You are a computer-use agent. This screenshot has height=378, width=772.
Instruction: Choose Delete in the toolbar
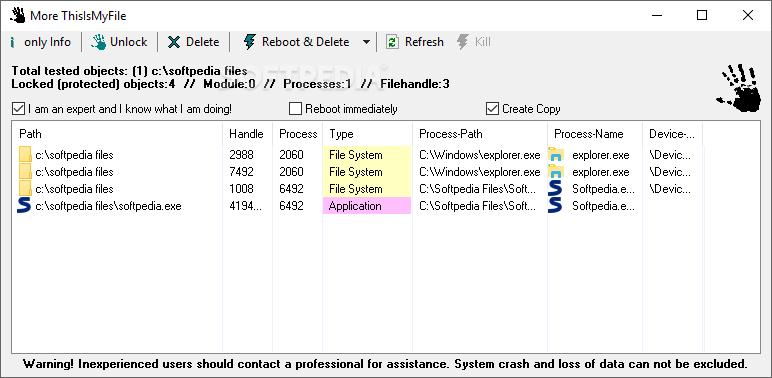point(202,42)
